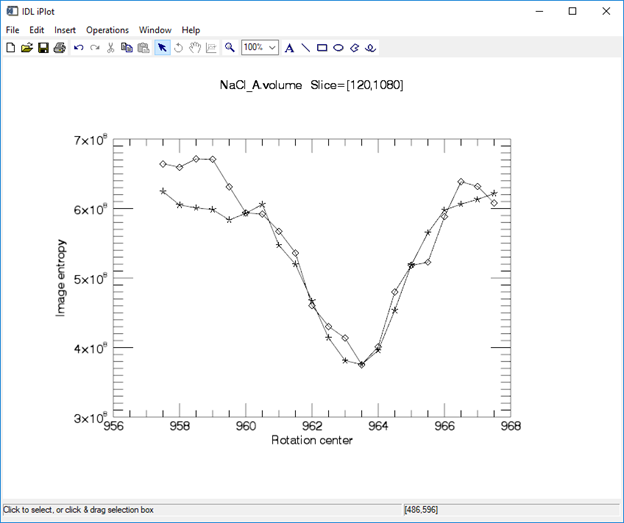Click the 966 tick label on x axis

coord(444,426)
